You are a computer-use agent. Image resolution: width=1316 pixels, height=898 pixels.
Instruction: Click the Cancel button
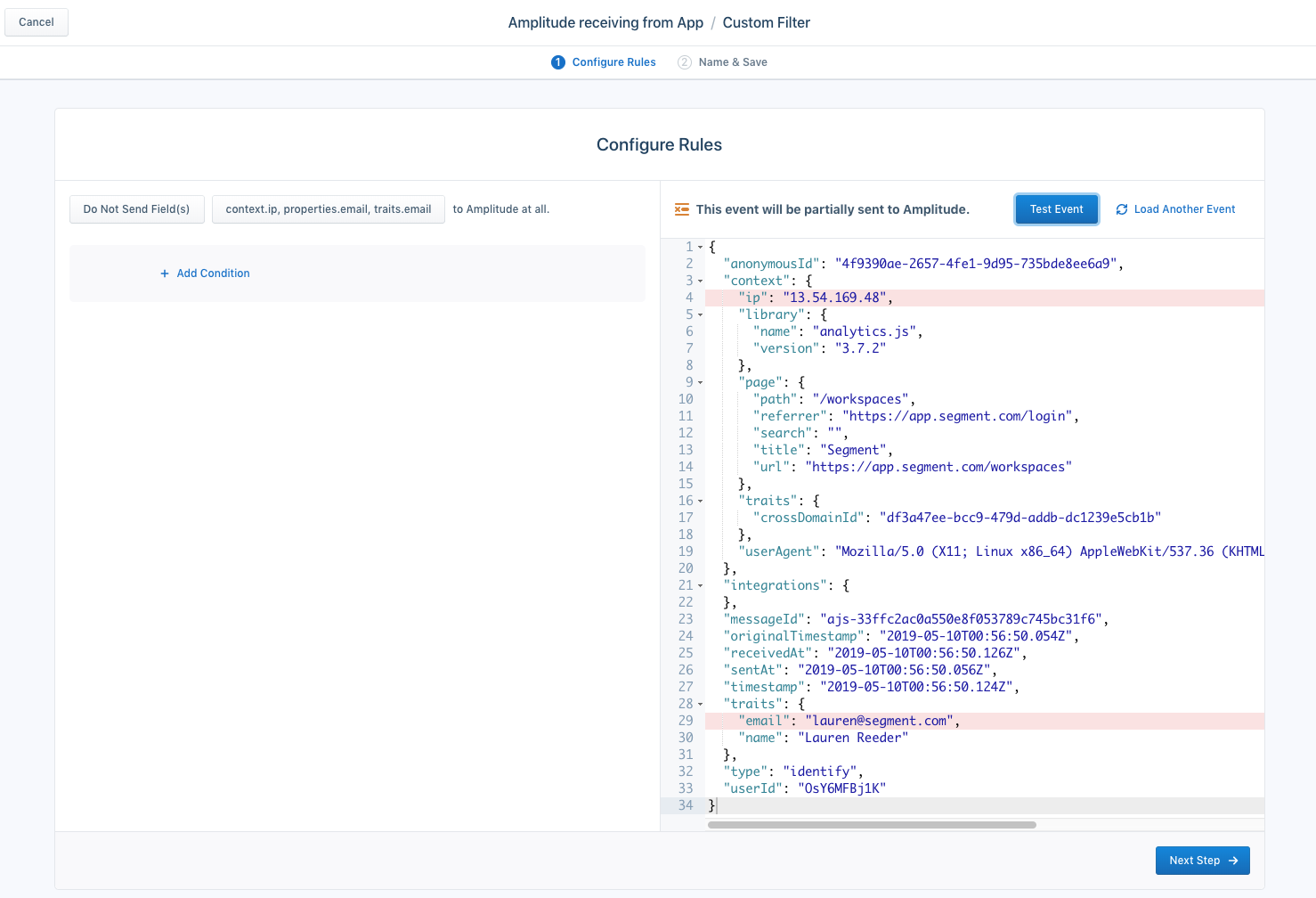[37, 22]
